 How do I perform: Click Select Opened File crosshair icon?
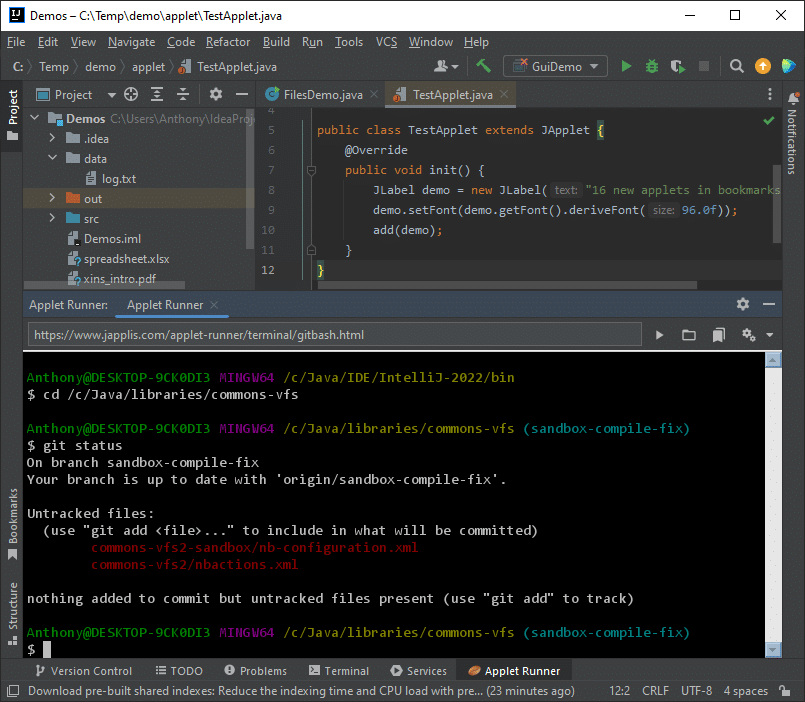point(131,94)
